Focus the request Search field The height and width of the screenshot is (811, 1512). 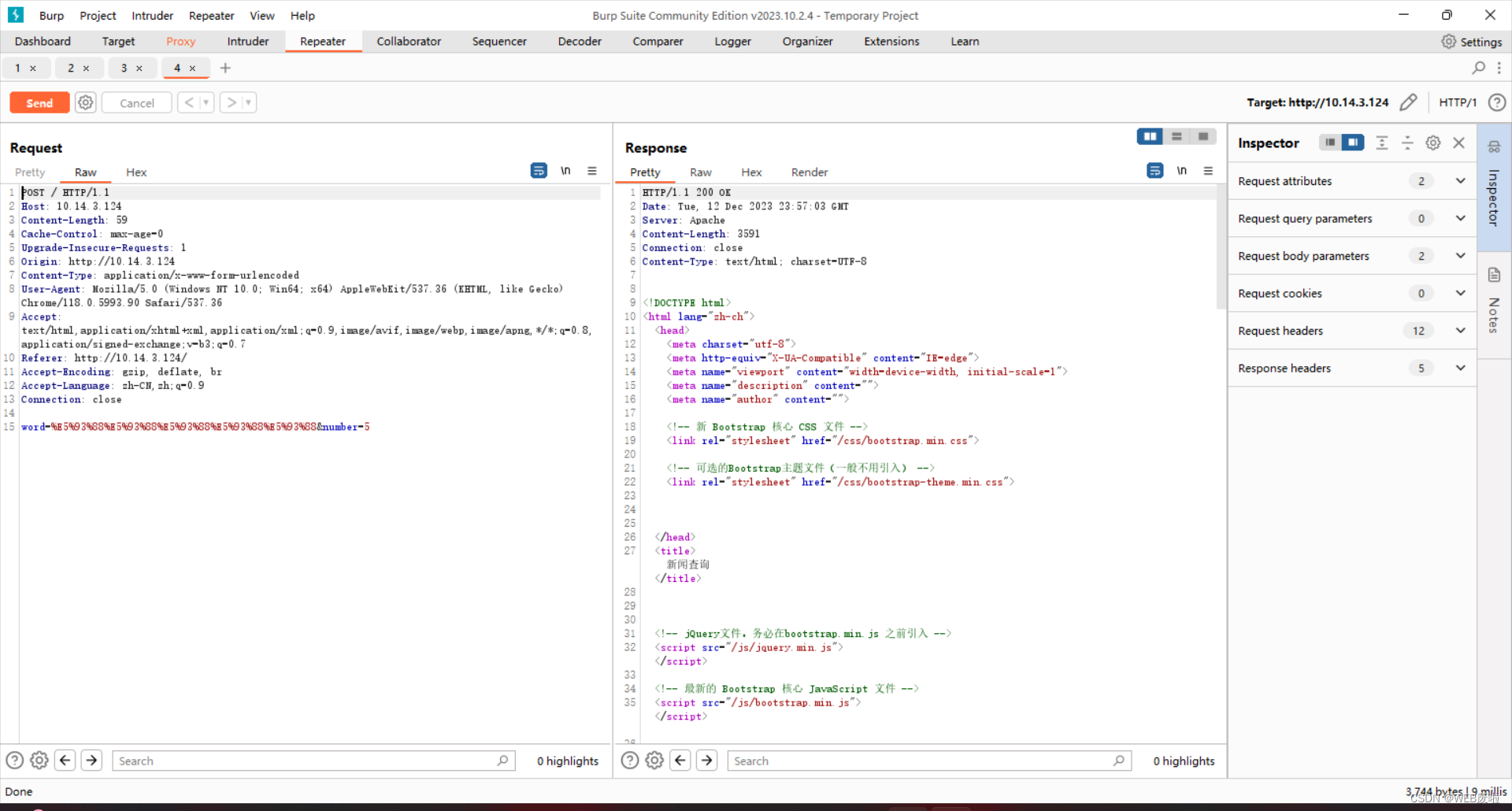tap(313, 761)
